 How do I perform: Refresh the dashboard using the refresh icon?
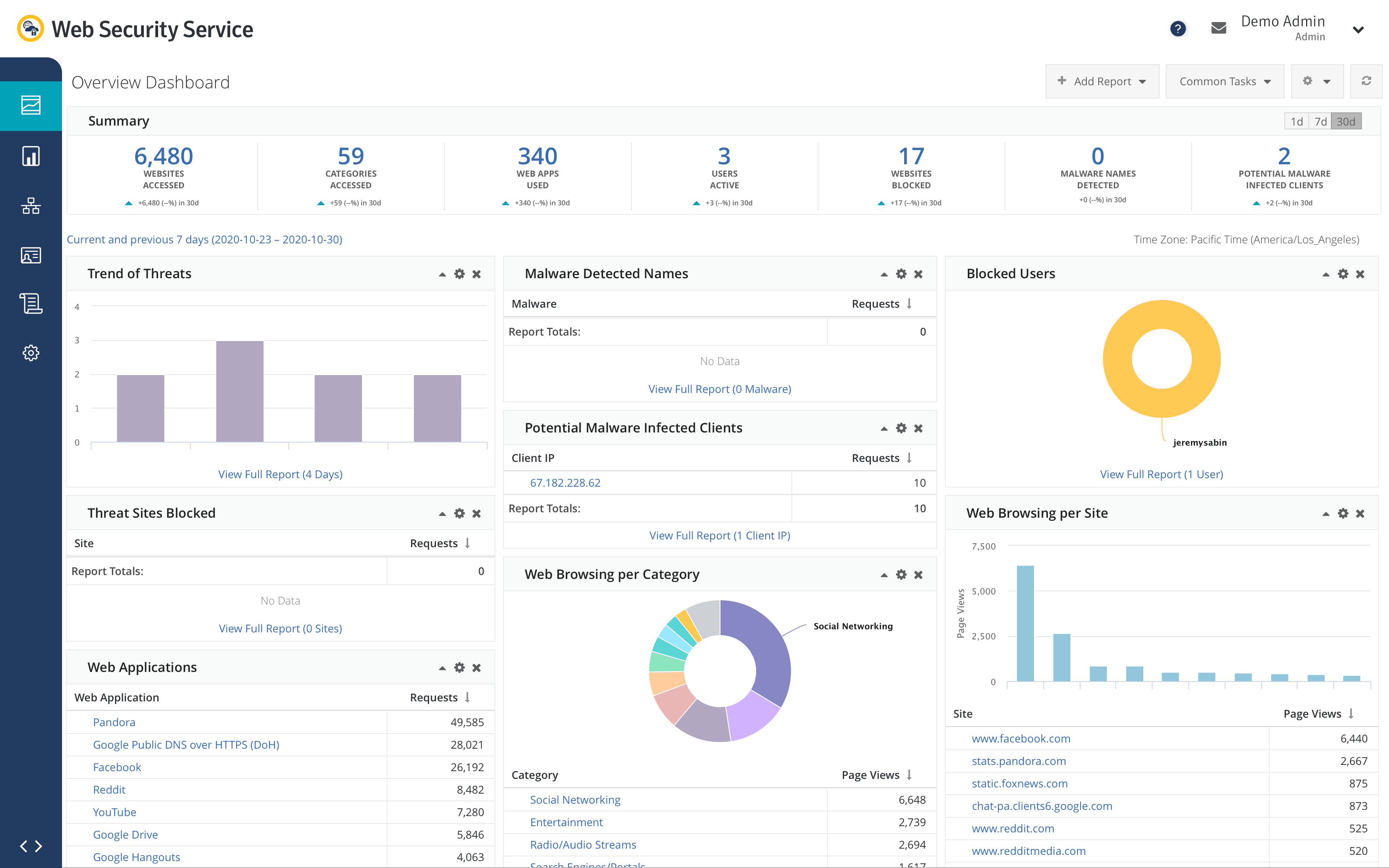click(1367, 81)
